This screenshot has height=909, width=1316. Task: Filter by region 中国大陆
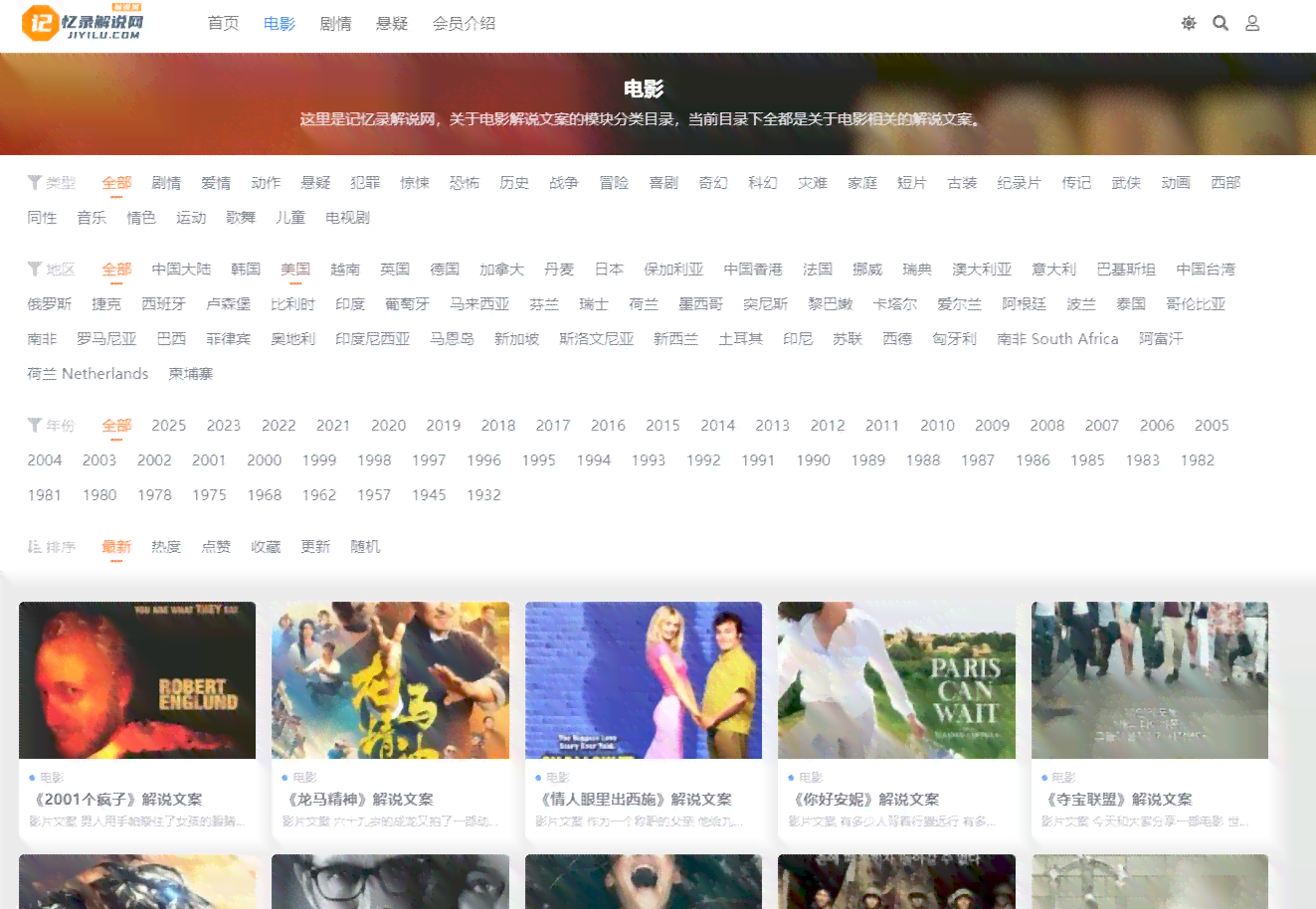point(181,270)
